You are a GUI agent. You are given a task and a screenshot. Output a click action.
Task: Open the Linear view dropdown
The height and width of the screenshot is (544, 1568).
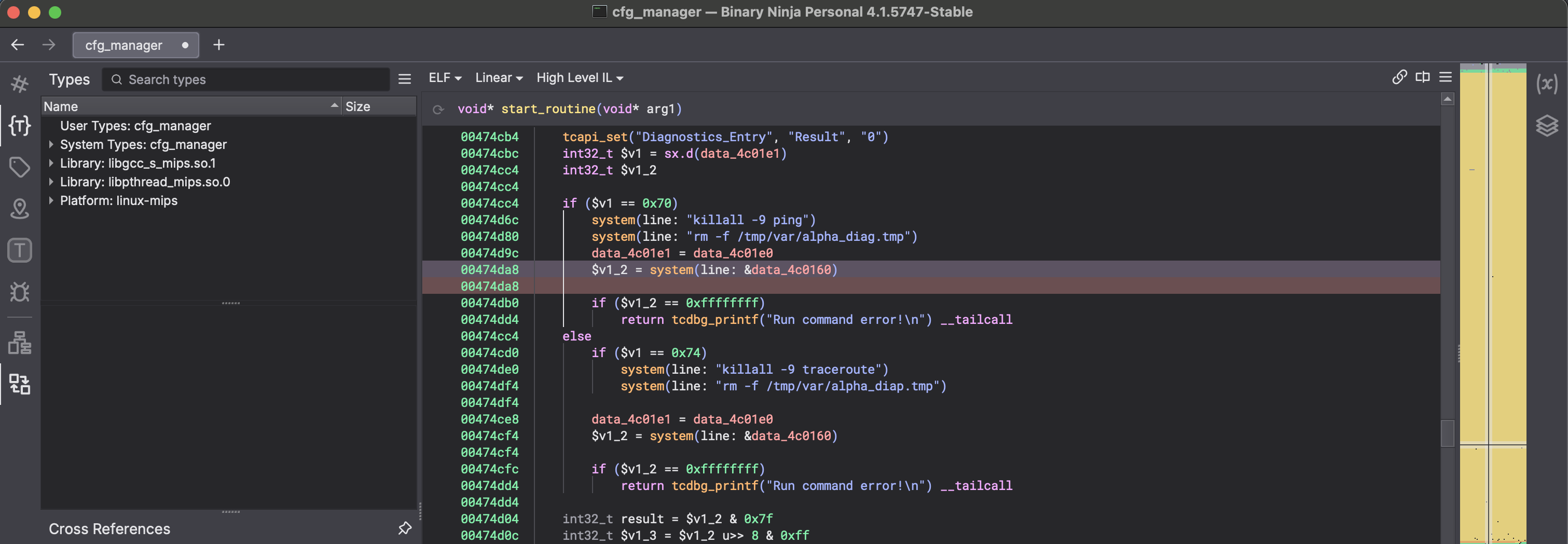click(499, 78)
